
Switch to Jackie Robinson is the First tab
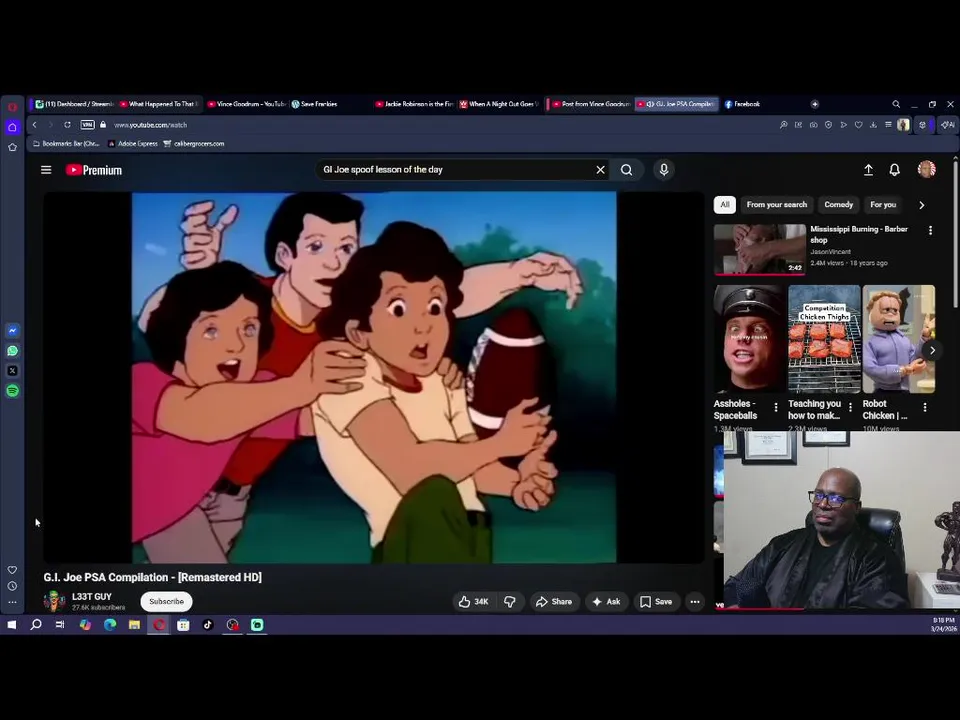point(414,104)
